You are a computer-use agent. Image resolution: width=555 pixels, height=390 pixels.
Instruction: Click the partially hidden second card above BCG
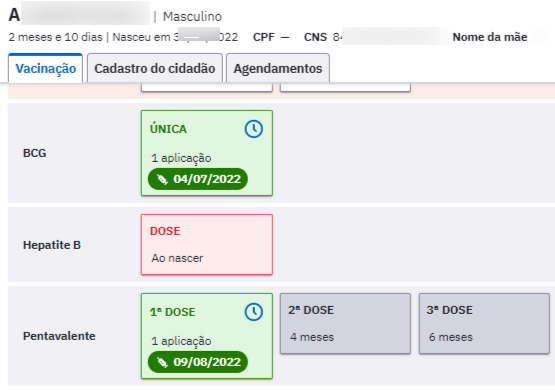pyautogui.click(x=345, y=87)
